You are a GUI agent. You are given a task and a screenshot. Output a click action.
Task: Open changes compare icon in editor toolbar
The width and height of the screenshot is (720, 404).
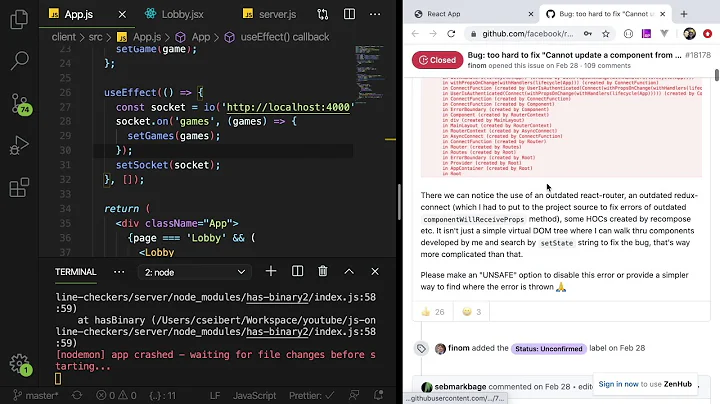point(323,15)
